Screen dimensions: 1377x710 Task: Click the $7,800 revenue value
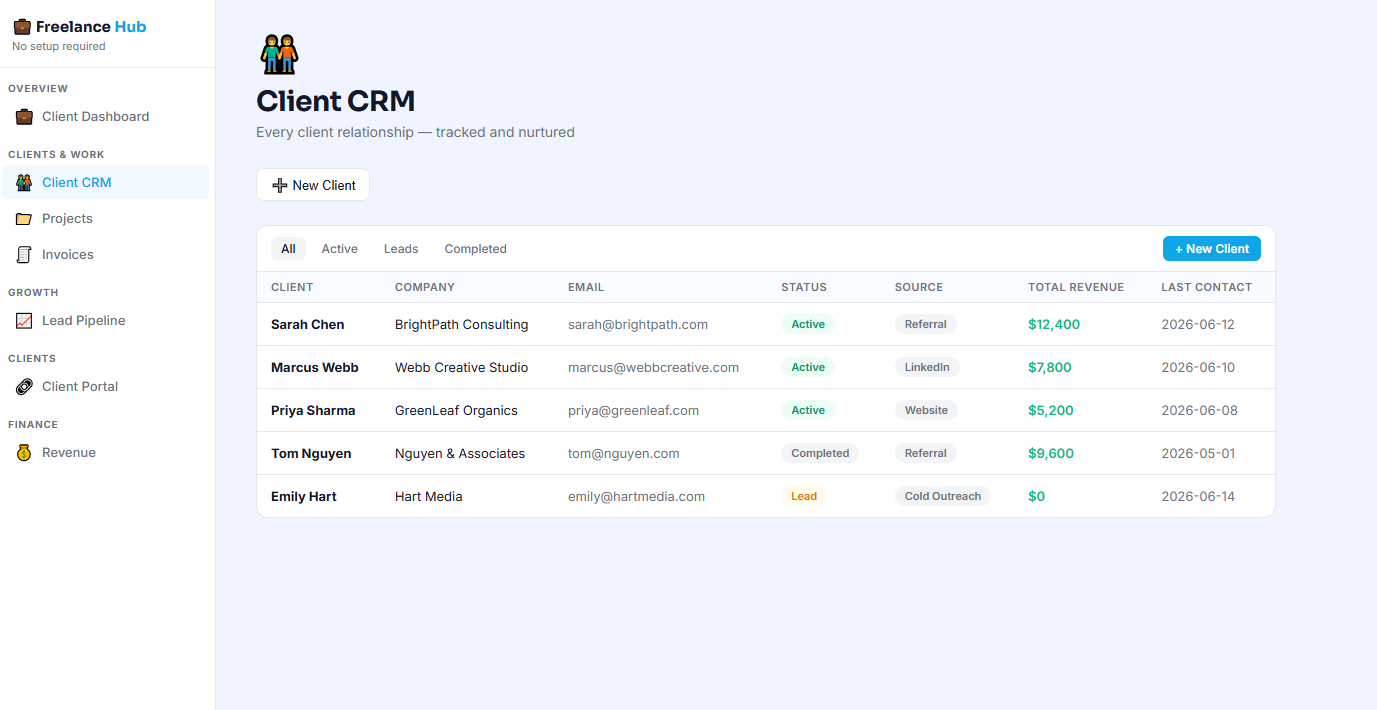click(x=1050, y=367)
